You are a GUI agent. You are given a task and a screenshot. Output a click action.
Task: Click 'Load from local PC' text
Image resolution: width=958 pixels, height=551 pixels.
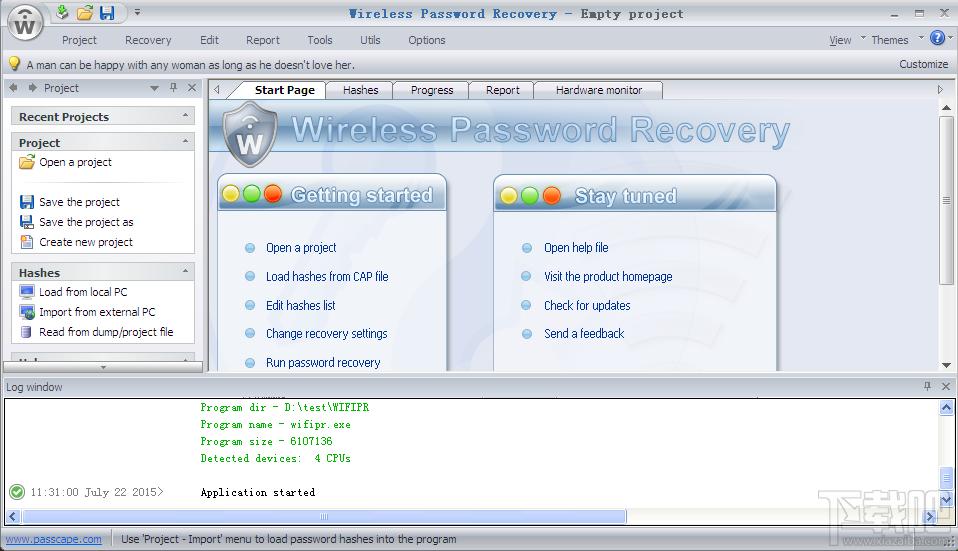pyautogui.click(x=83, y=292)
